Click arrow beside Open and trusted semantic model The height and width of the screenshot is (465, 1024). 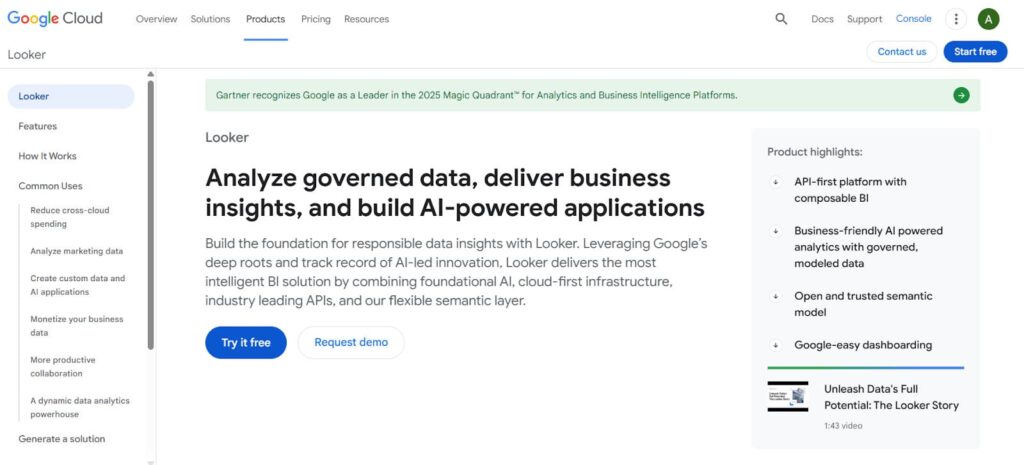776,296
